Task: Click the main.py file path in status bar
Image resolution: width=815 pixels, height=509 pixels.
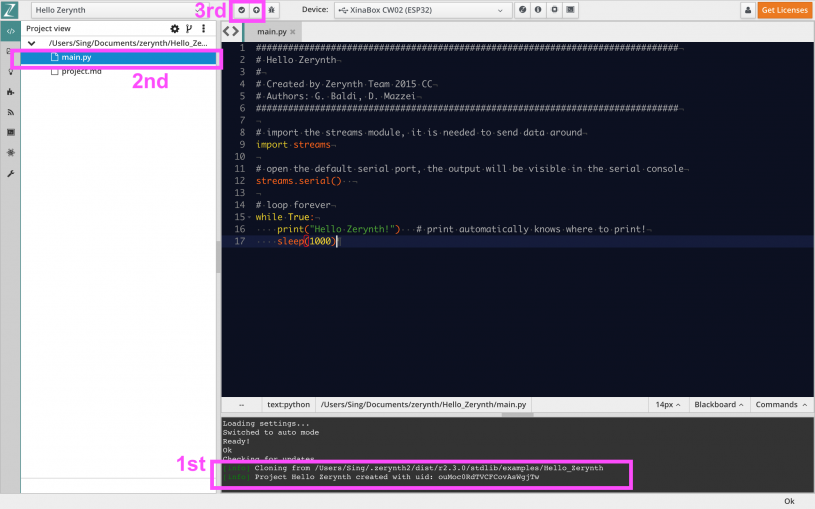Action: 423,404
